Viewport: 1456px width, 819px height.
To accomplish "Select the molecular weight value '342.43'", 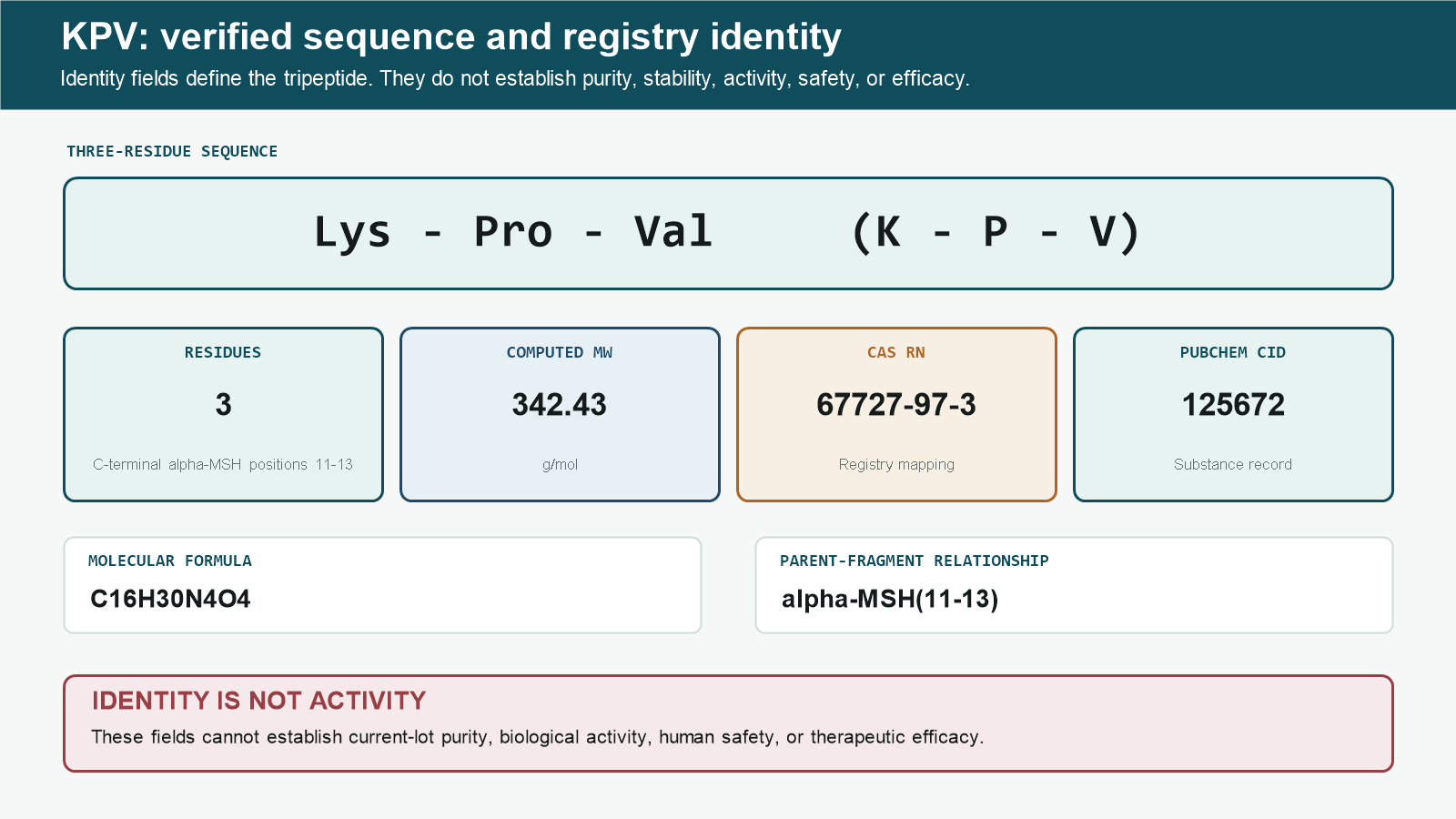I will coord(560,404).
